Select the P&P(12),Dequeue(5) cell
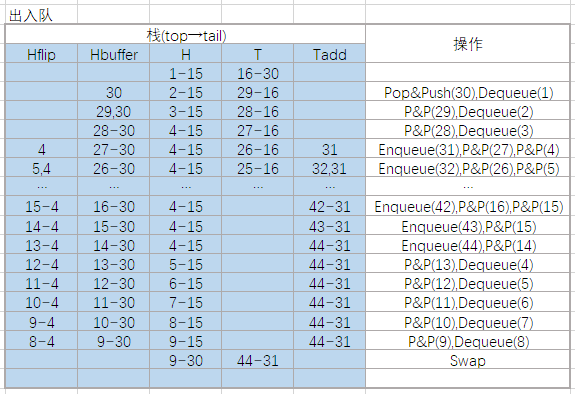This screenshot has width=575, height=394. [x=468, y=283]
